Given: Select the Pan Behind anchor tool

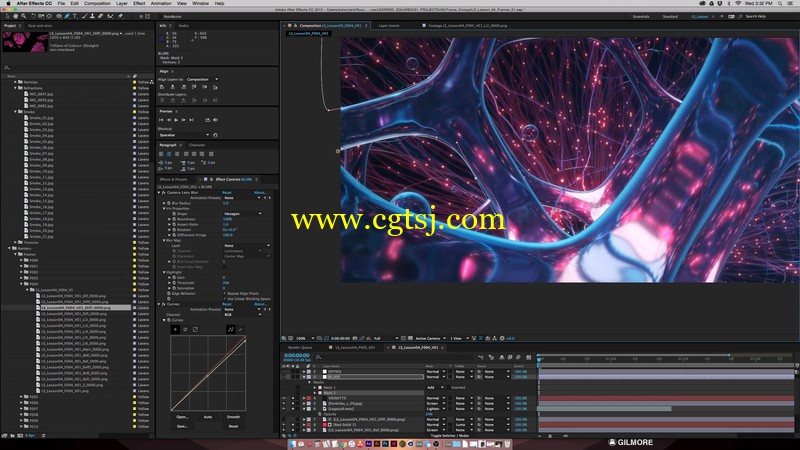Looking at the screenshot, I should (x=49, y=16).
